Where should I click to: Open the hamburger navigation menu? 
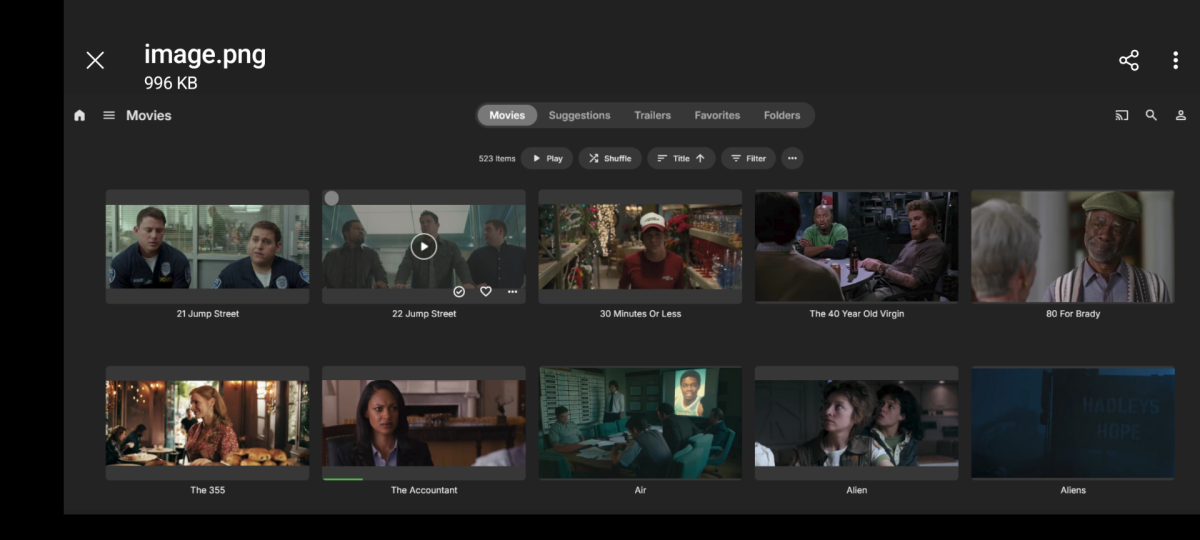coord(109,115)
